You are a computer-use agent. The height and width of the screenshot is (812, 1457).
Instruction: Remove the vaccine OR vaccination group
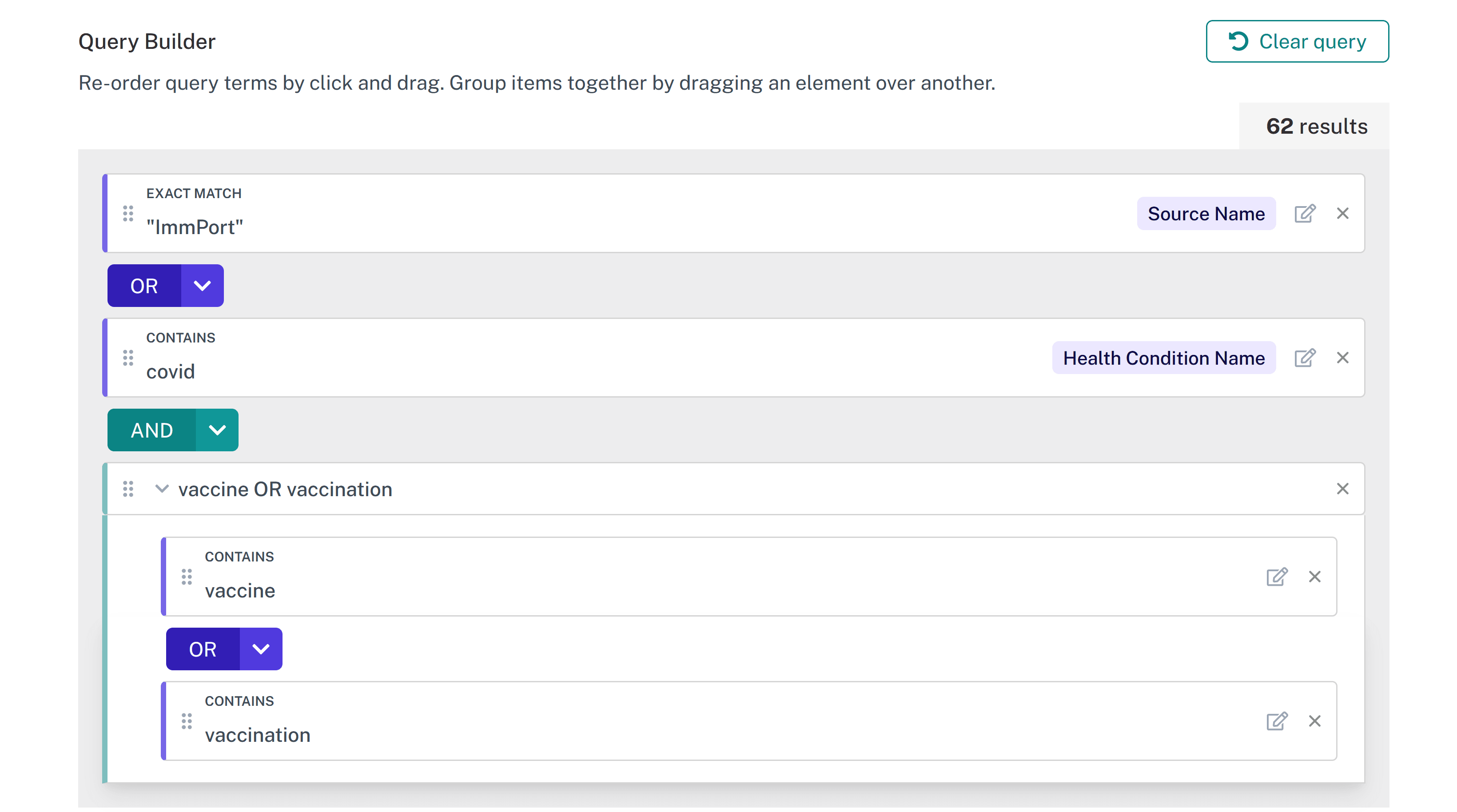1343,489
